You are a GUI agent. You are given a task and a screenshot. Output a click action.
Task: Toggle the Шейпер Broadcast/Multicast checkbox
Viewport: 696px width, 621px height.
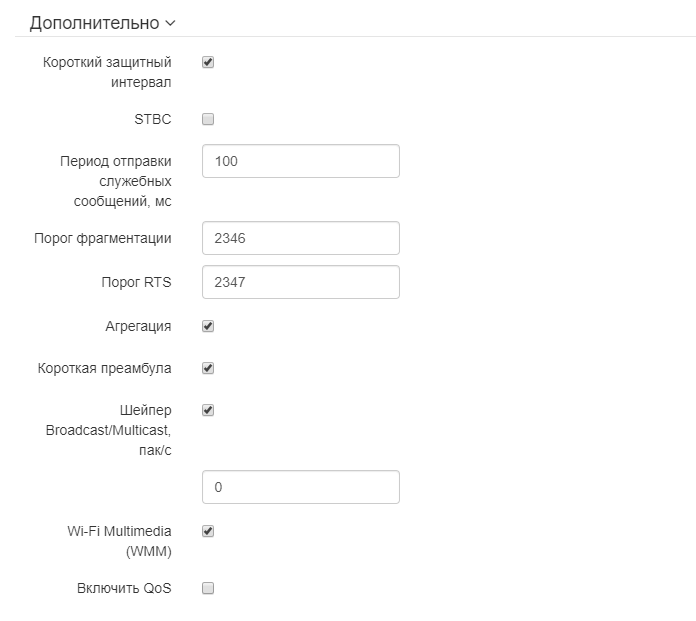(208, 410)
